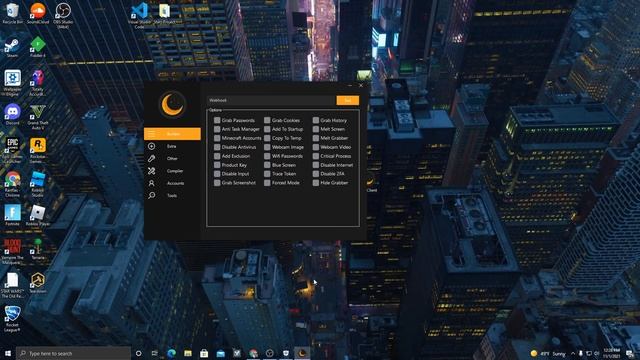
Task: Open the taskbar clock and date
Action: coord(611,353)
